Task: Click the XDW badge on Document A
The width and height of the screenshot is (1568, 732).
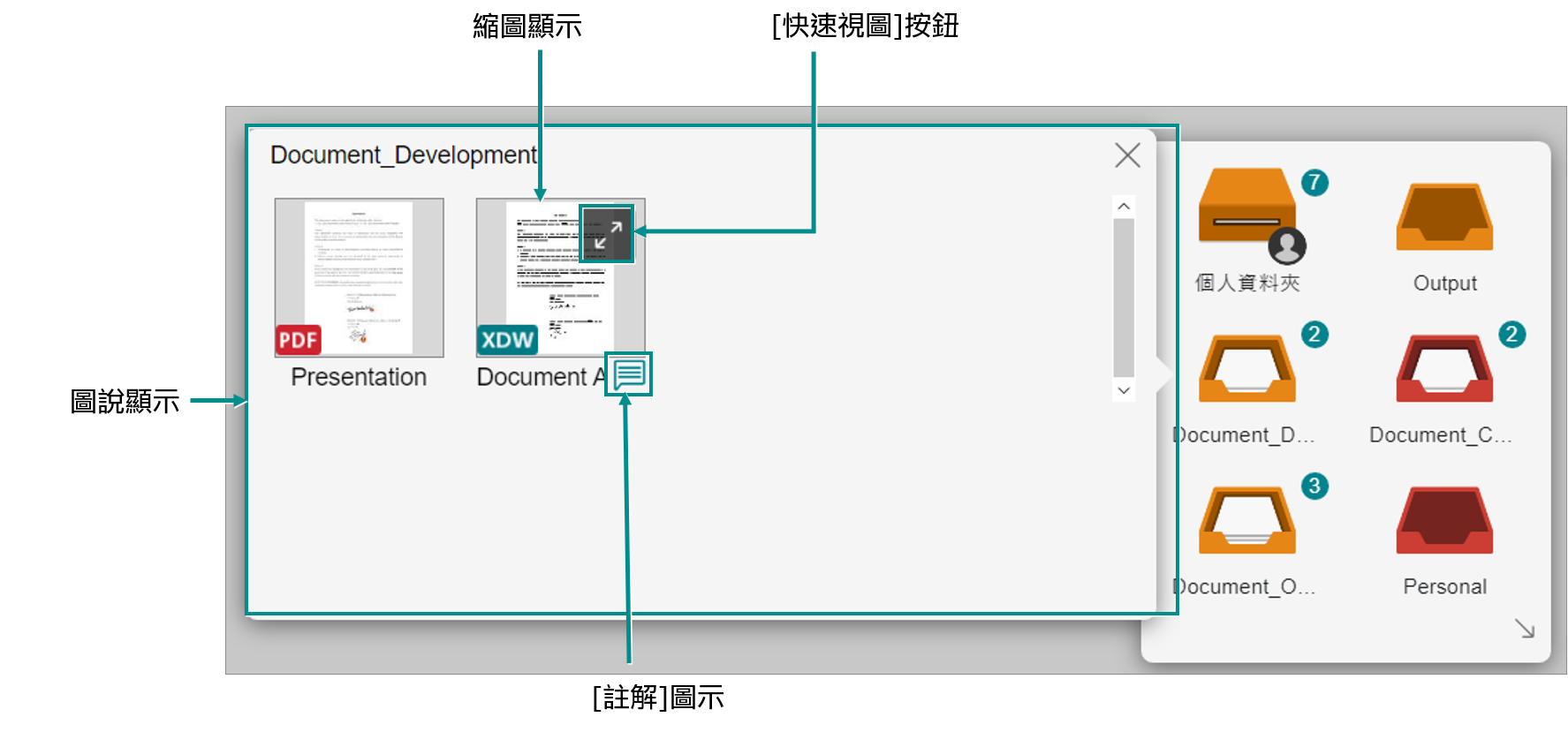Action: click(507, 340)
